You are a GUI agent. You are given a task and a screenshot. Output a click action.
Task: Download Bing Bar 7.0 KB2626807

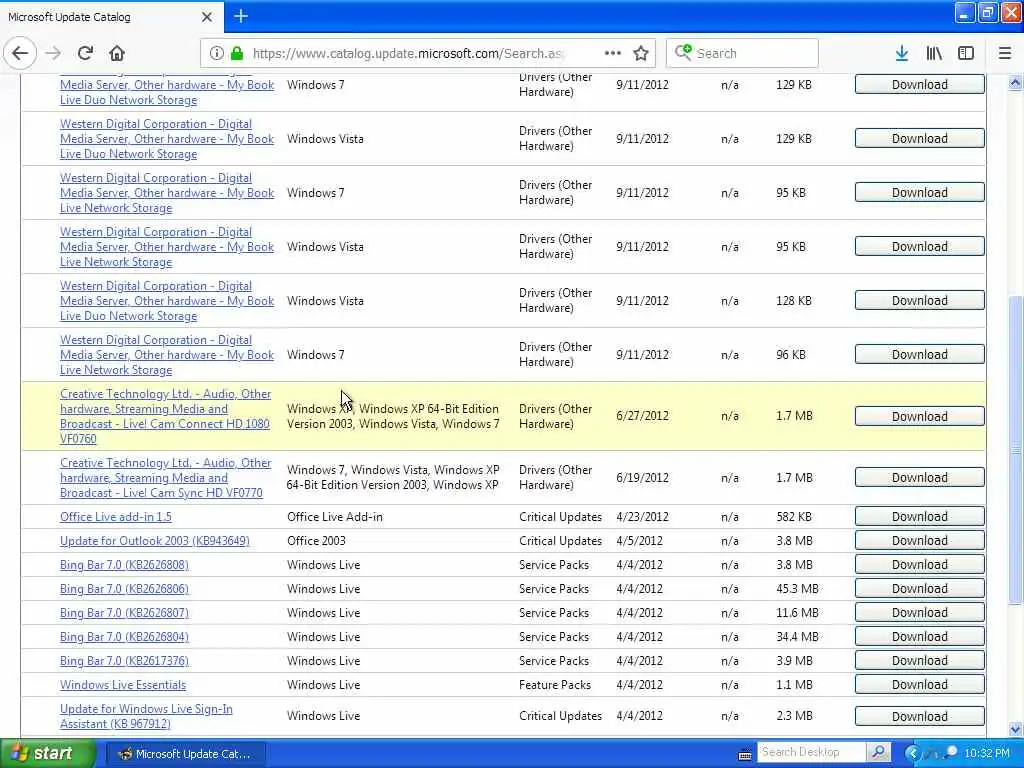click(x=920, y=613)
